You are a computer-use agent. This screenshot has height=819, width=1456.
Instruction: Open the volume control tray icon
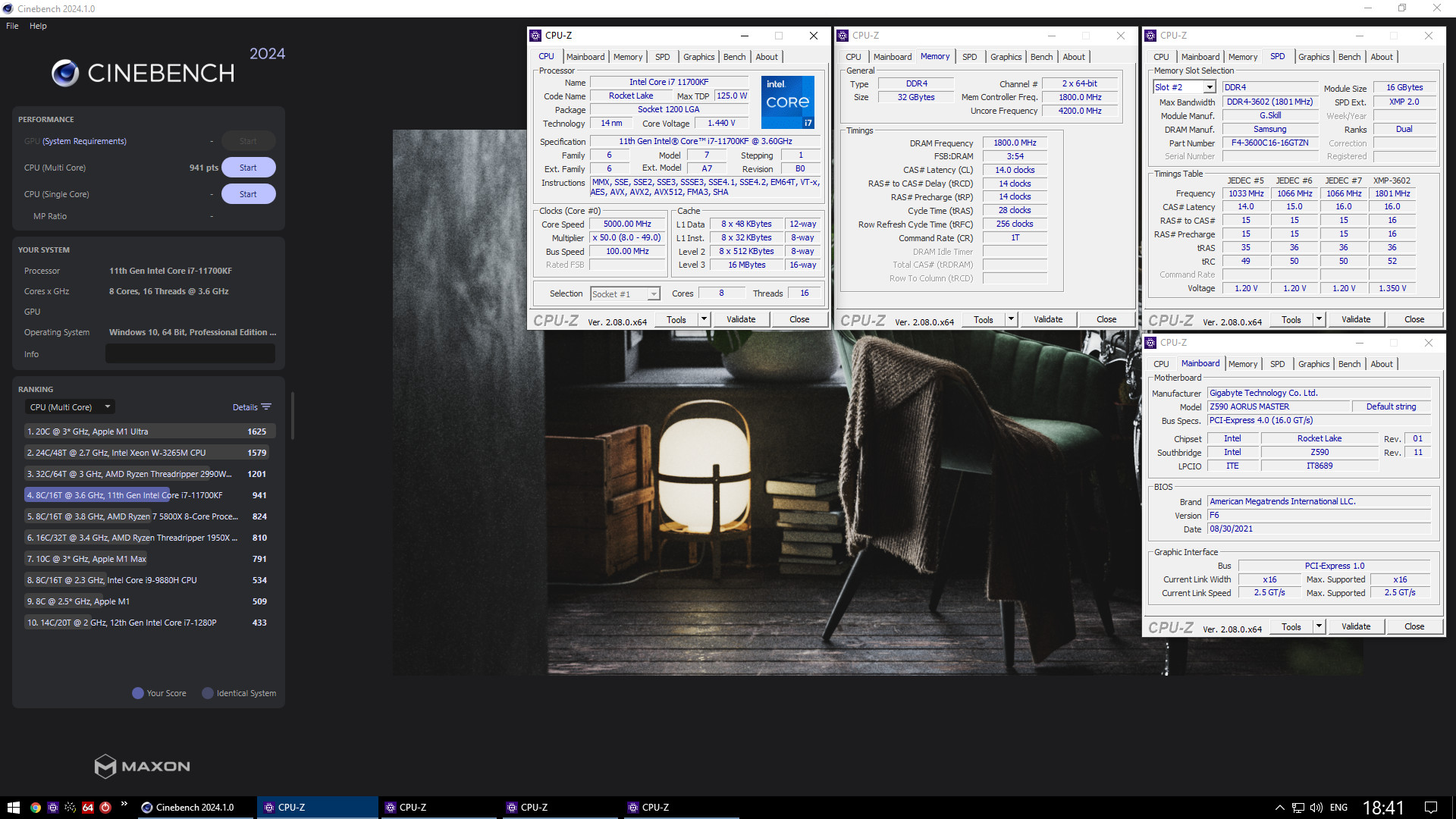coord(1316,808)
